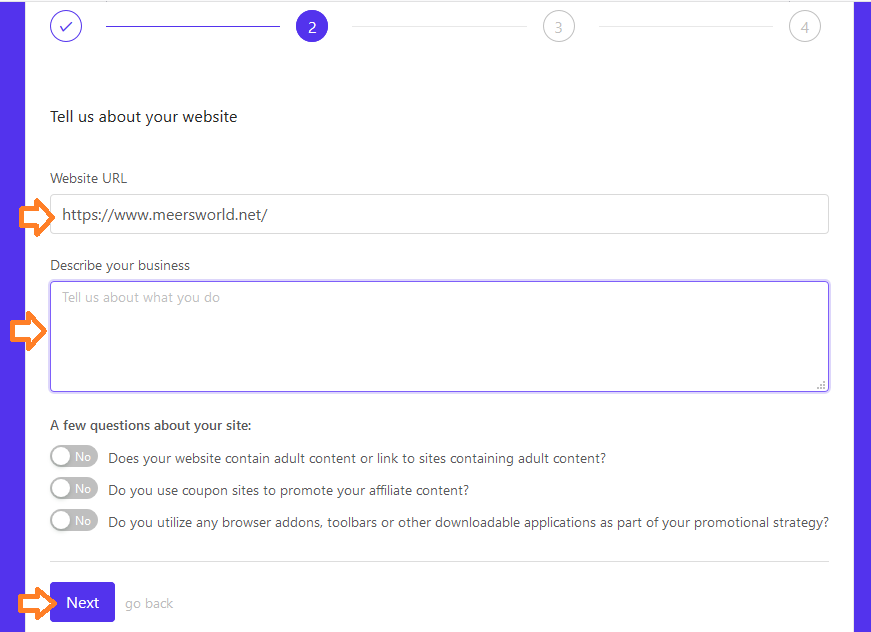This screenshot has height=632, width=871.
Task: Click the adult content question text
Action: tap(357, 459)
